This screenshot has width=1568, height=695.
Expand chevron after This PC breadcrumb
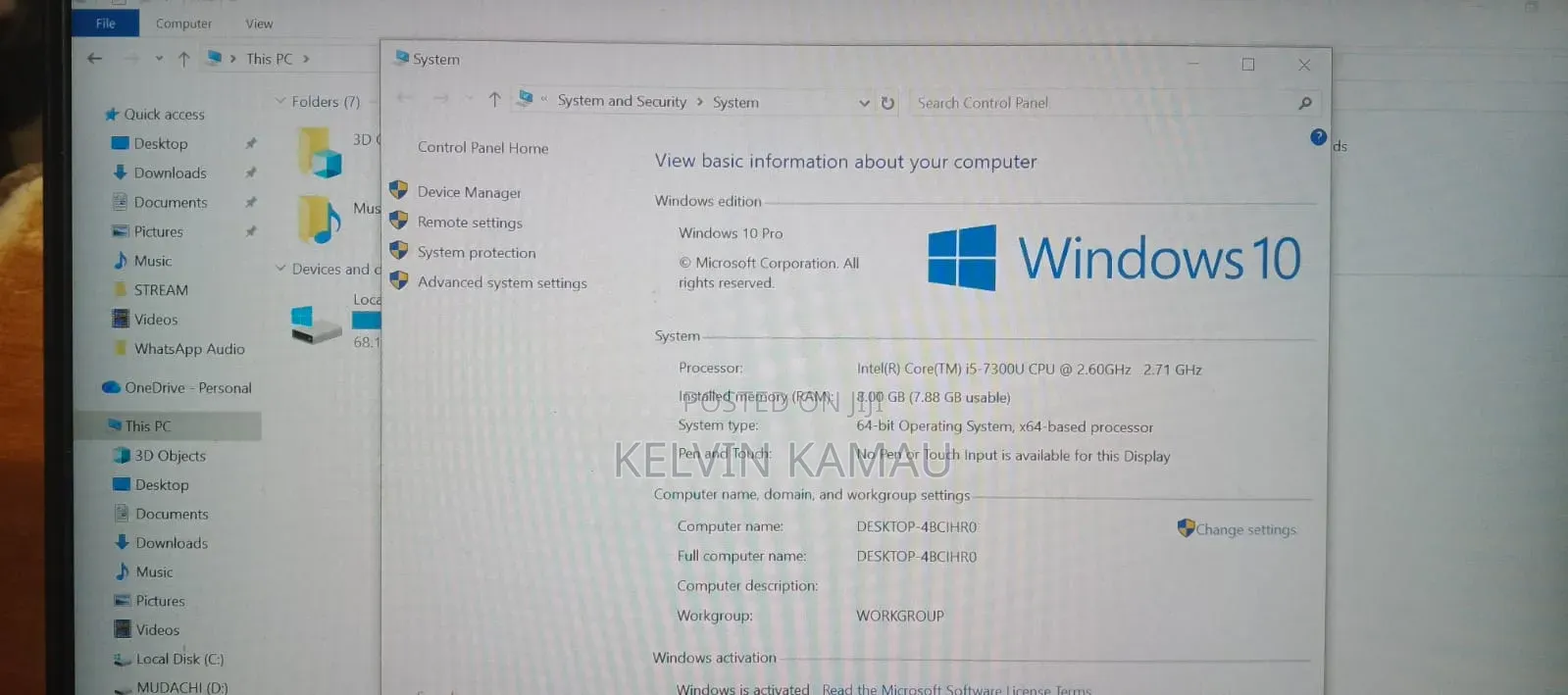(306, 59)
